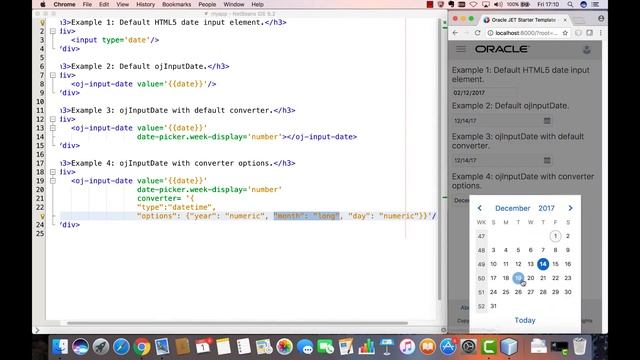Collapse the oj-input-date fold at line 19

[x=53, y=180]
